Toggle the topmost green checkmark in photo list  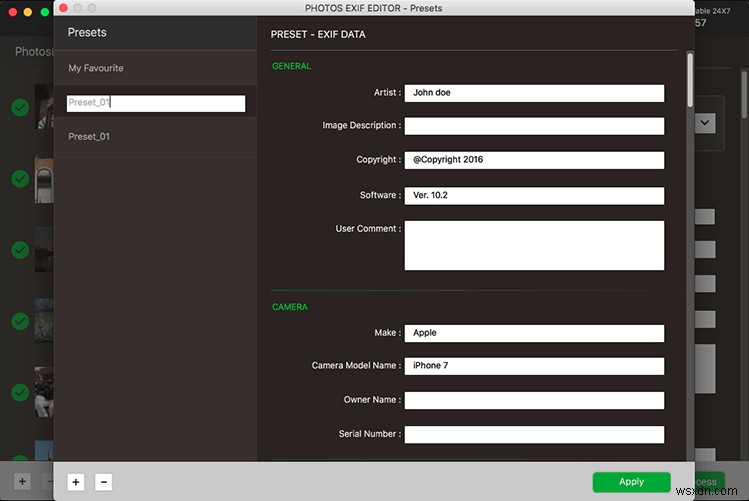19,107
